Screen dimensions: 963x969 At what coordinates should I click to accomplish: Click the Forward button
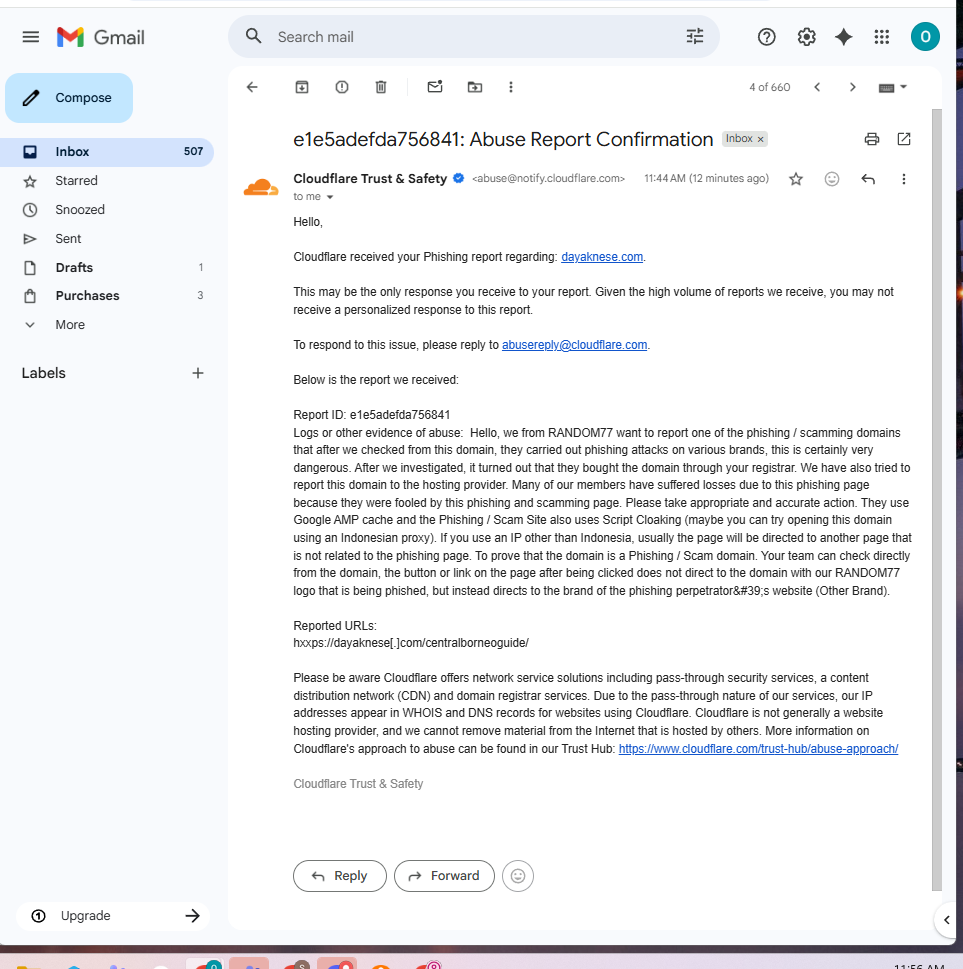tap(444, 876)
